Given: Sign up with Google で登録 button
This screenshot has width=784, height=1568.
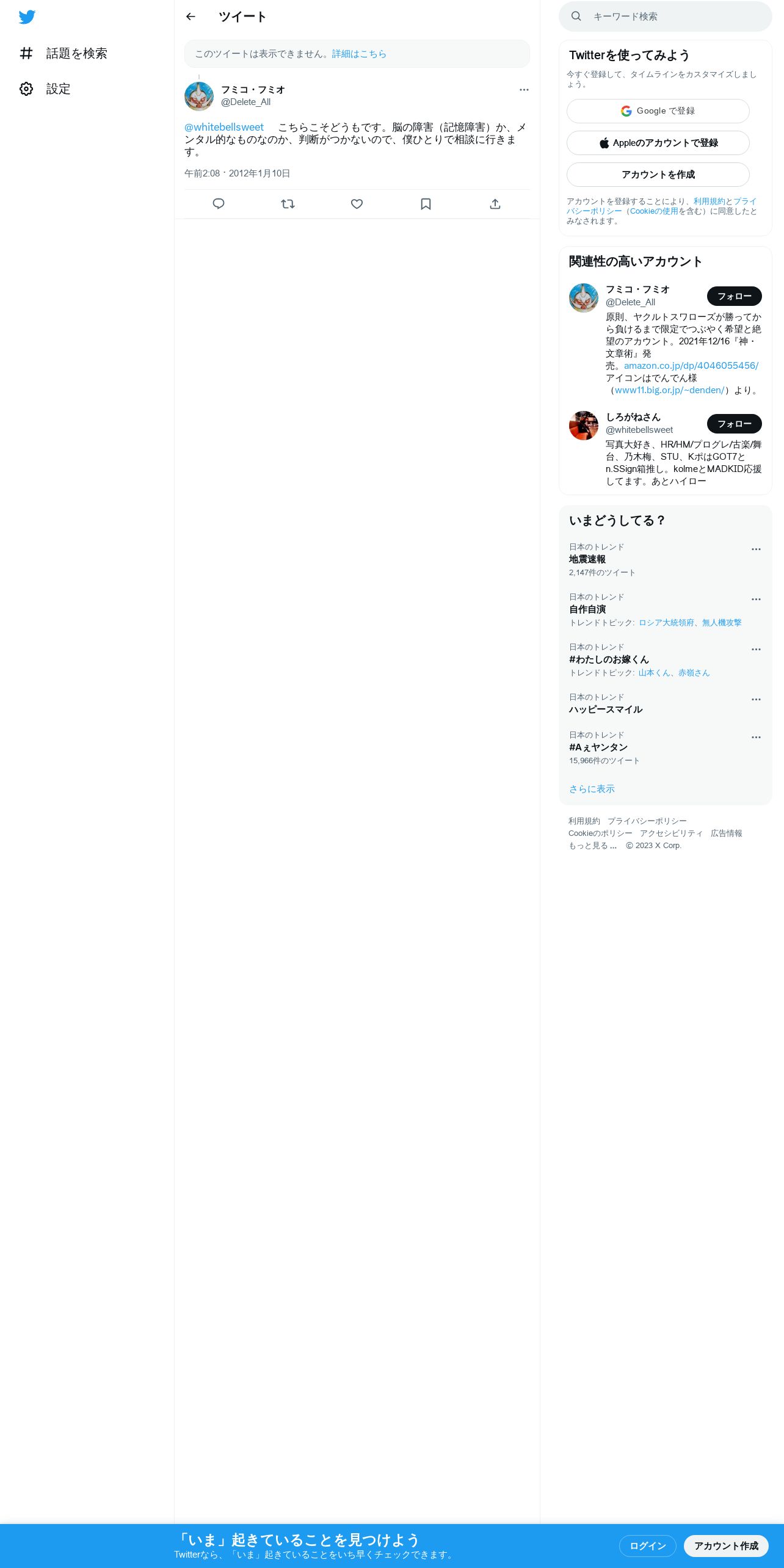Looking at the screenshot, I should coord(658,111).
